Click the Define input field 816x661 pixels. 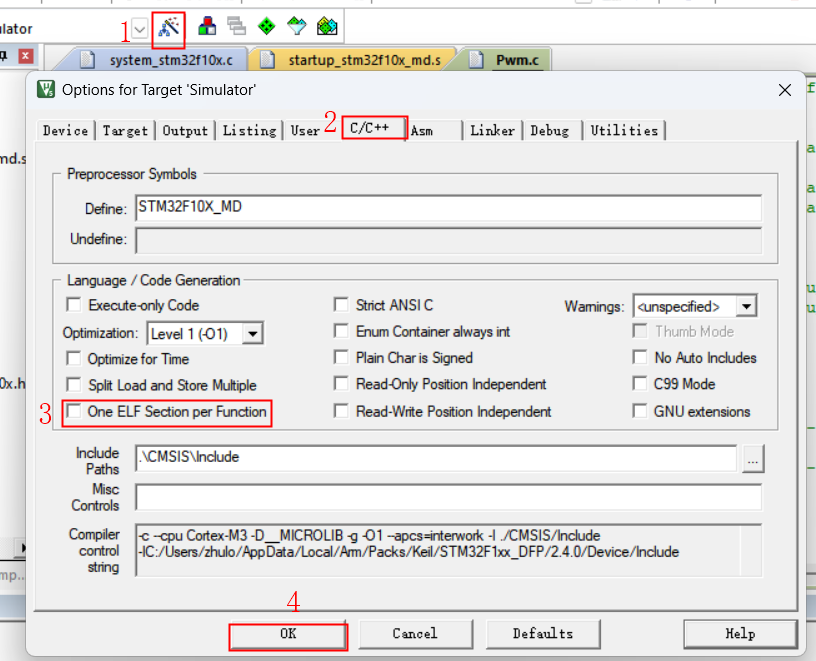coord(447,208)
